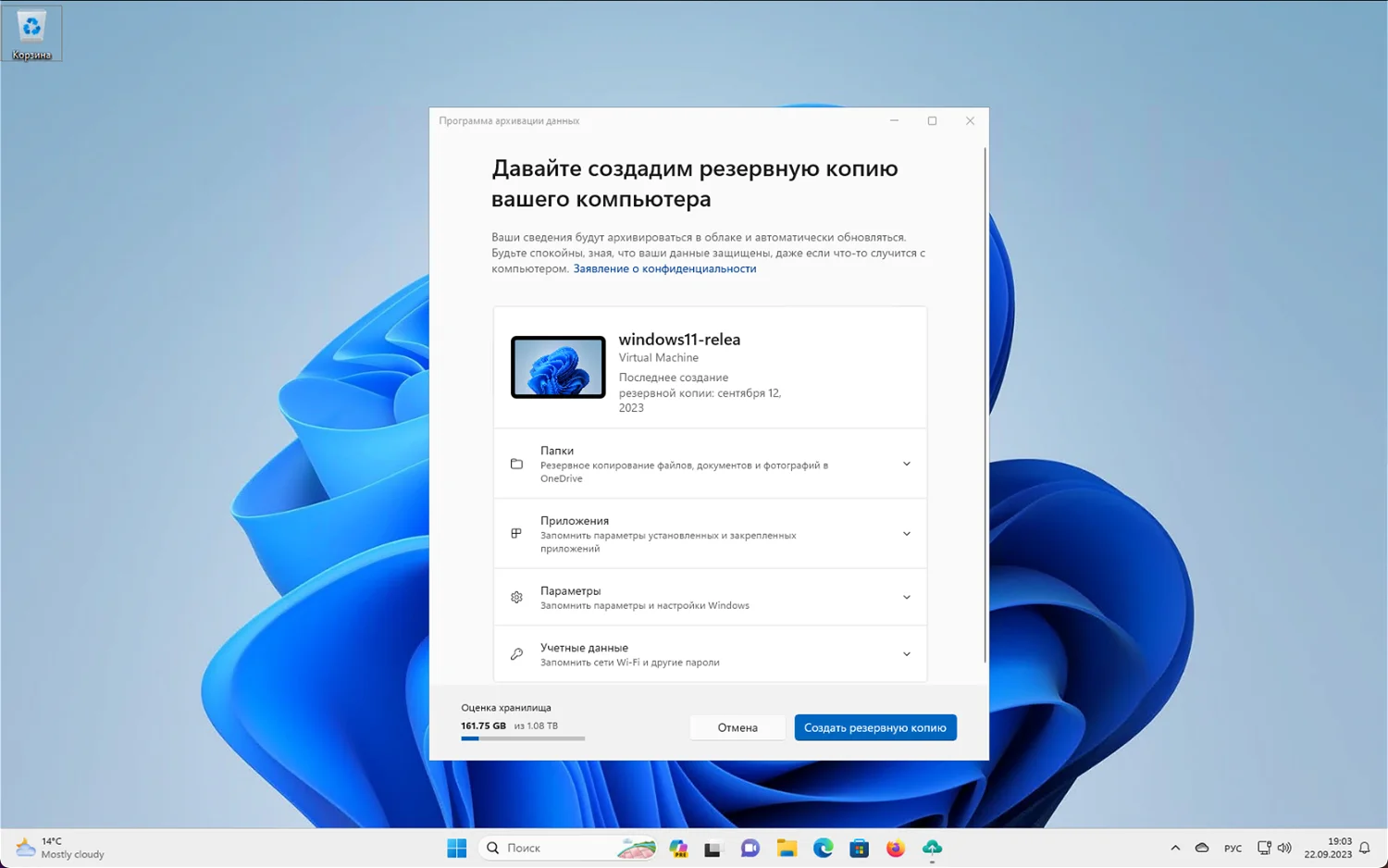Click the Отмена button
1388x868 pixels.
coord(737,727)
